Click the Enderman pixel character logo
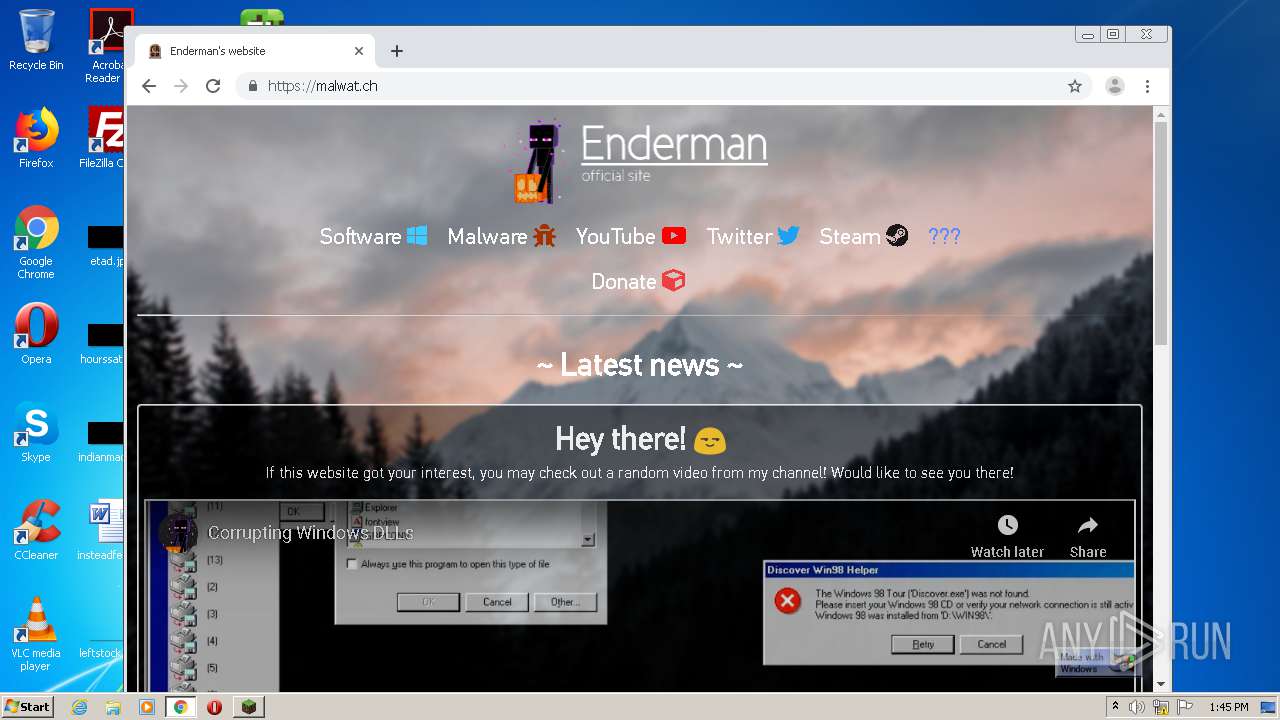Image resolution: width=1280 pixels, height=720 pixels. (x=539, y=163)
